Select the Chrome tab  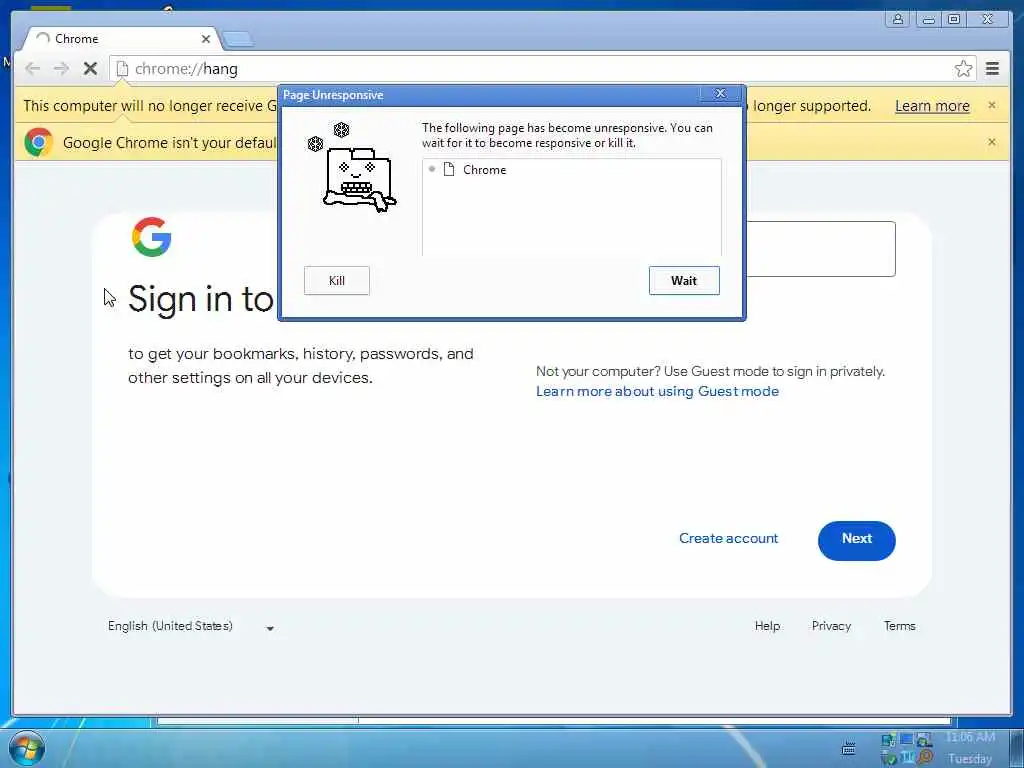point(121,39)
